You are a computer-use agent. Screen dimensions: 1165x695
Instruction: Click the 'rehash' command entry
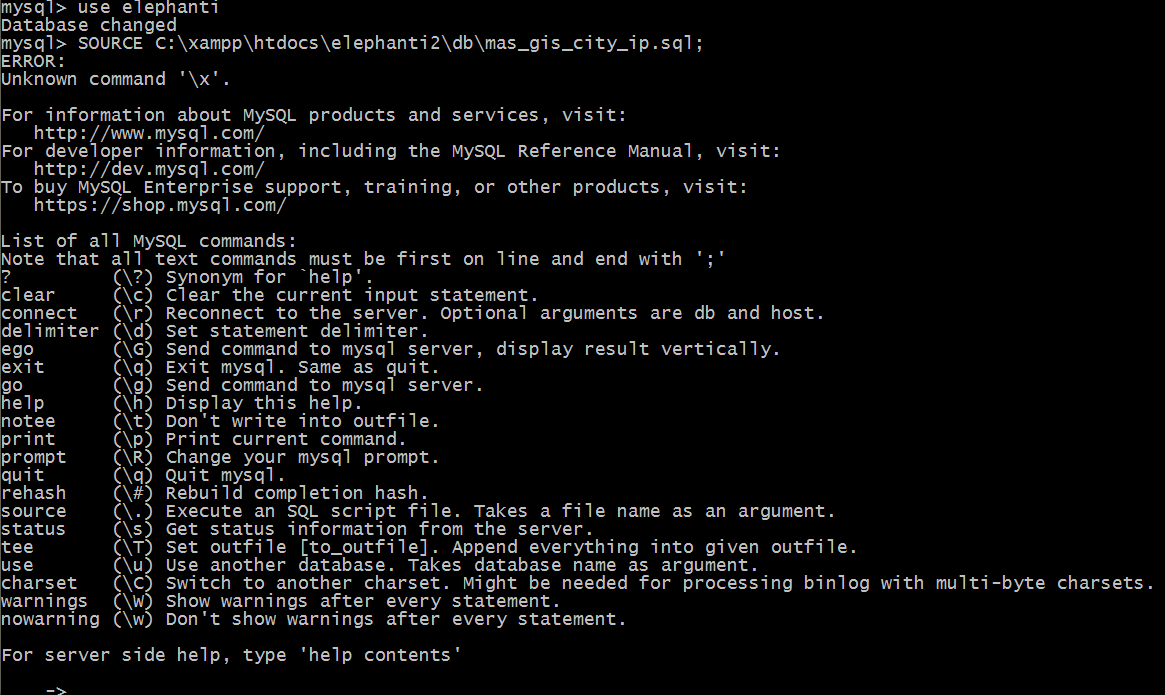[x=33, y=493]
